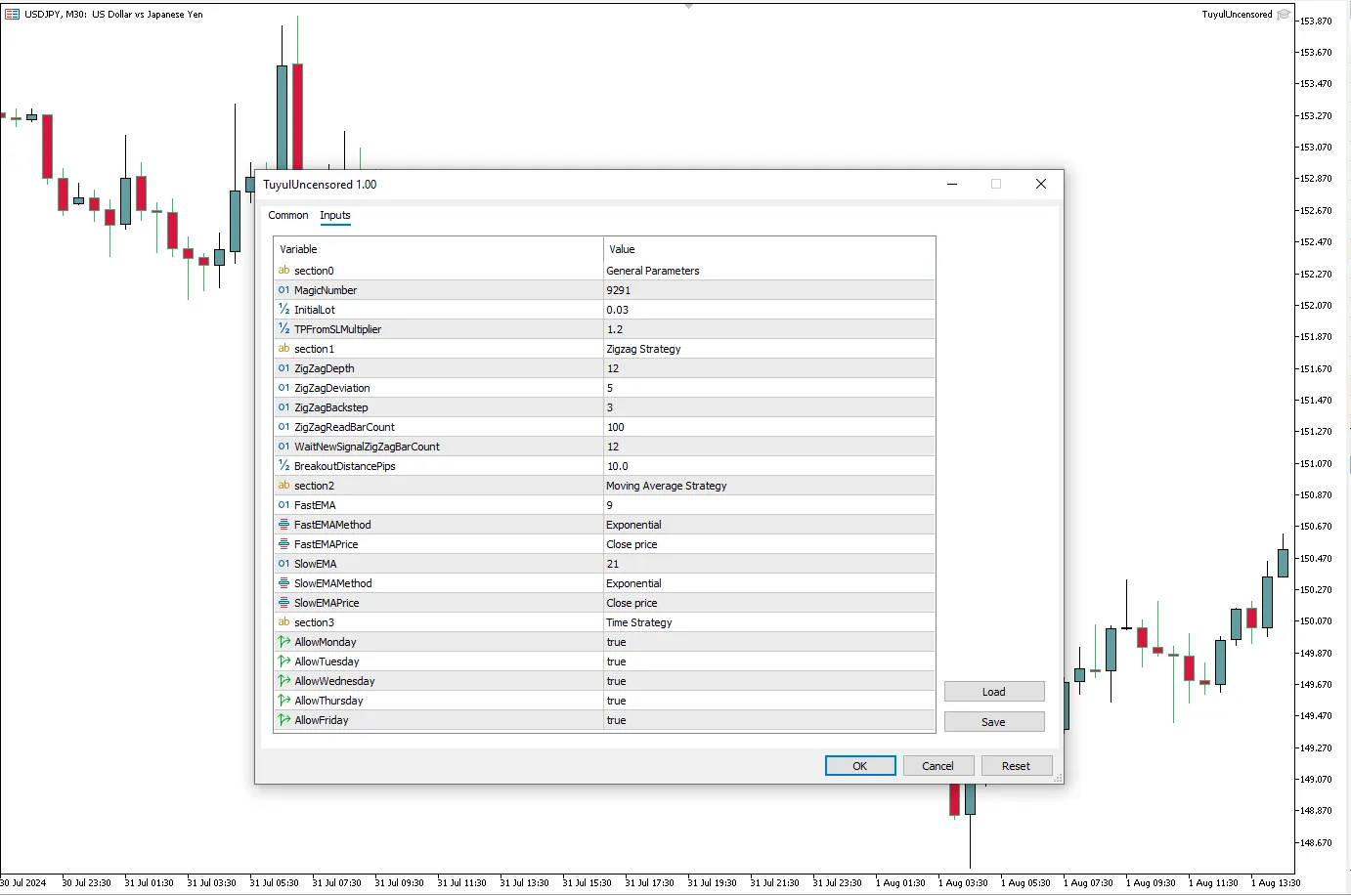The width and height of the screenshot is (1351, 896).
Task: Click the ZigZagDepth value field
Action: pyautogui.click(x=768, y=368)
